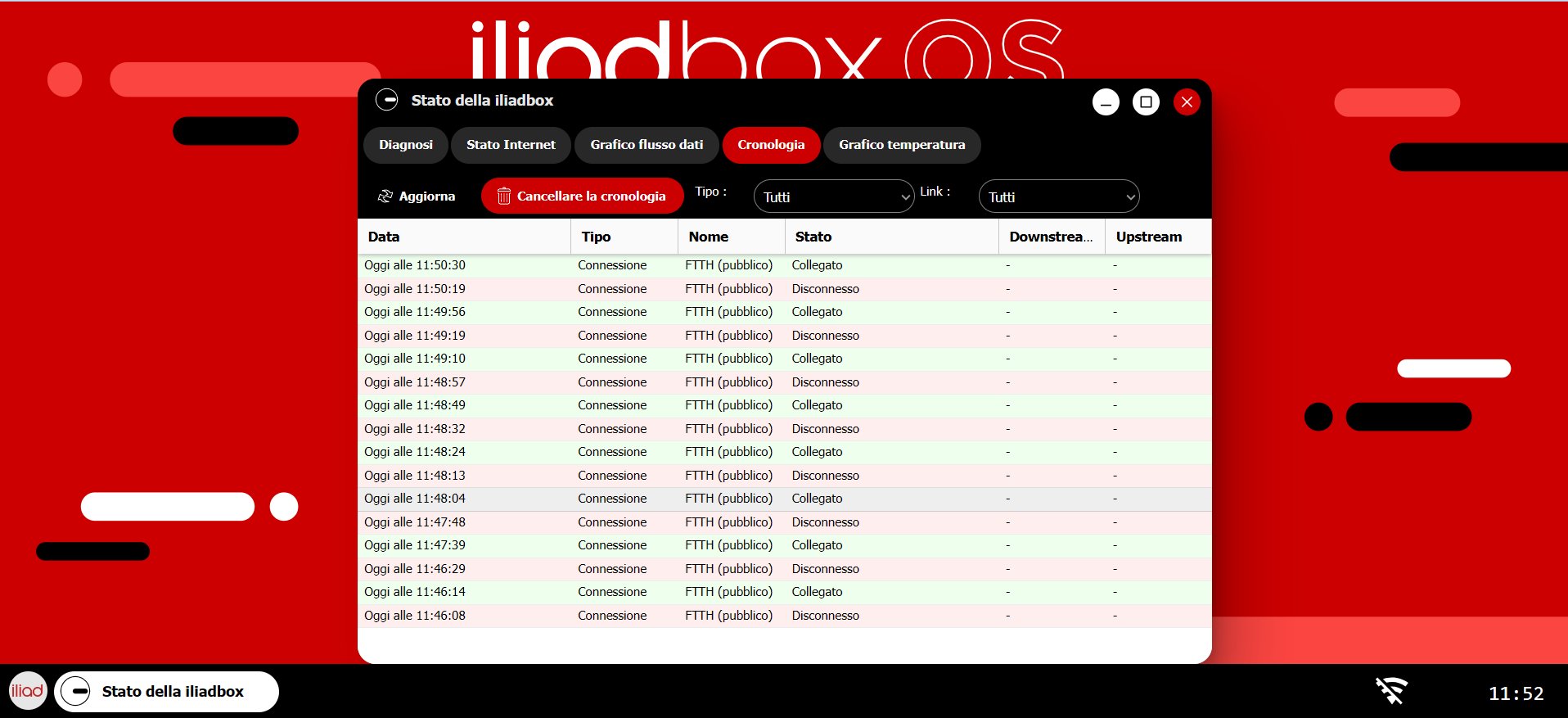Click the window title bar status icon
Viewport: 1568px width, 718px height.
click(x=386, y=100)
